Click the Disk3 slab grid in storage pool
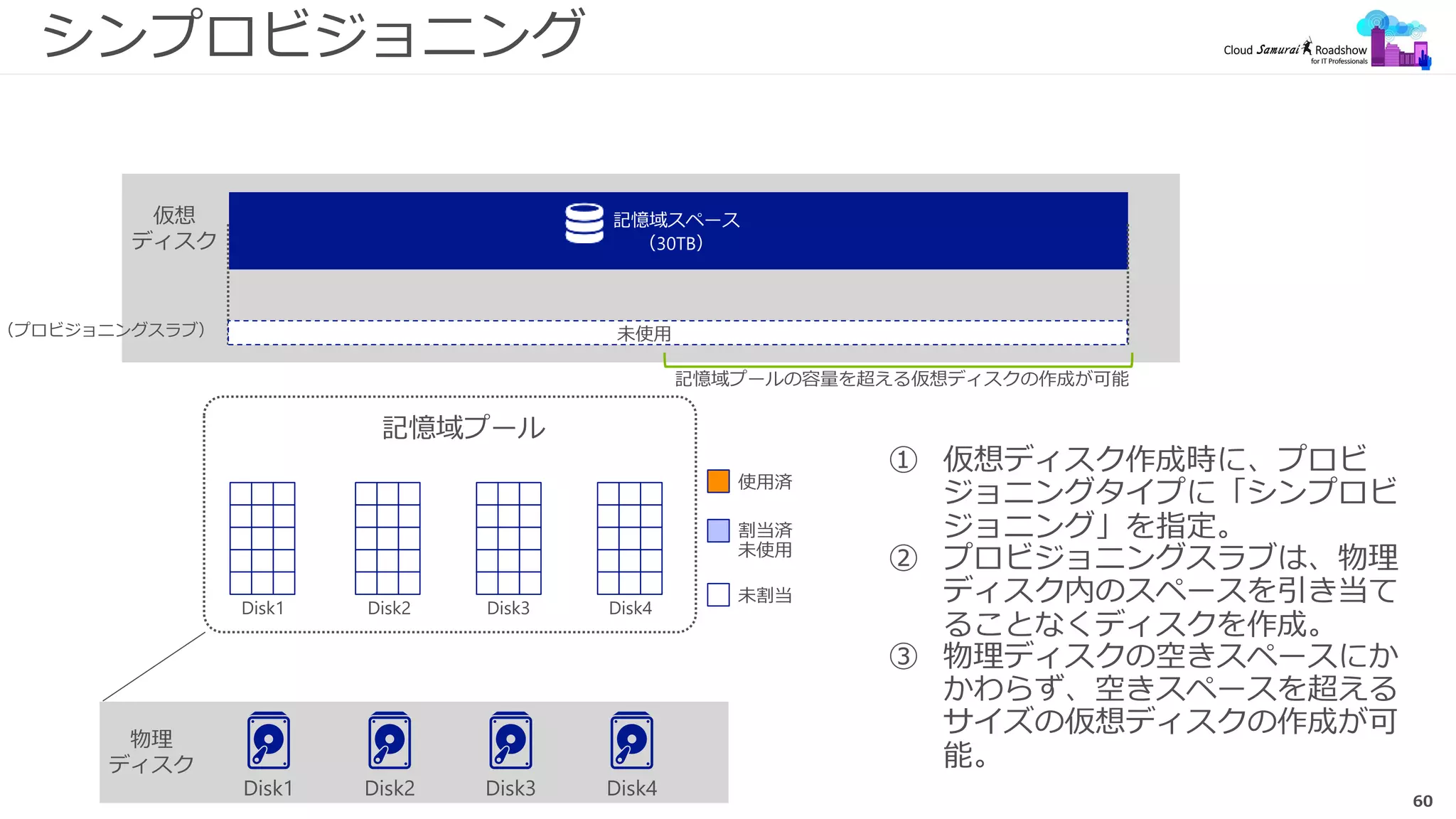Viewport: 1456px width, 819px height. tap(508, 538)
